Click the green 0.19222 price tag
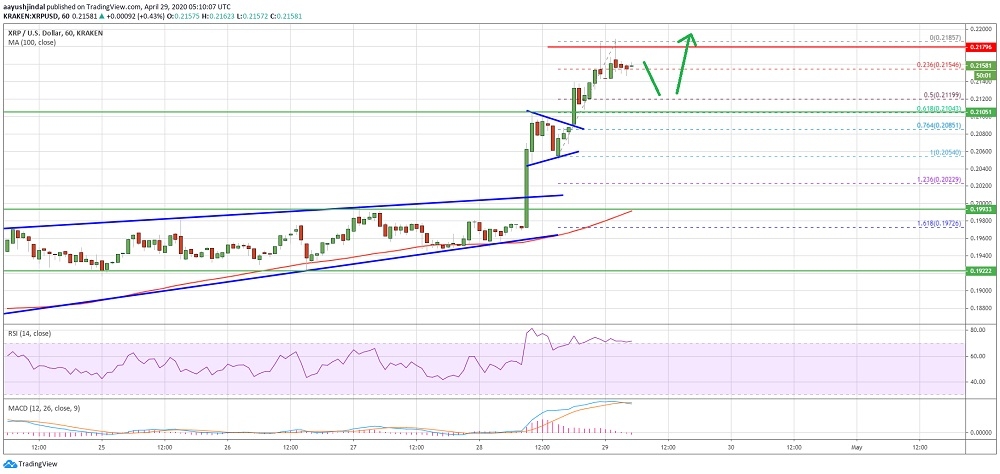 979,271
